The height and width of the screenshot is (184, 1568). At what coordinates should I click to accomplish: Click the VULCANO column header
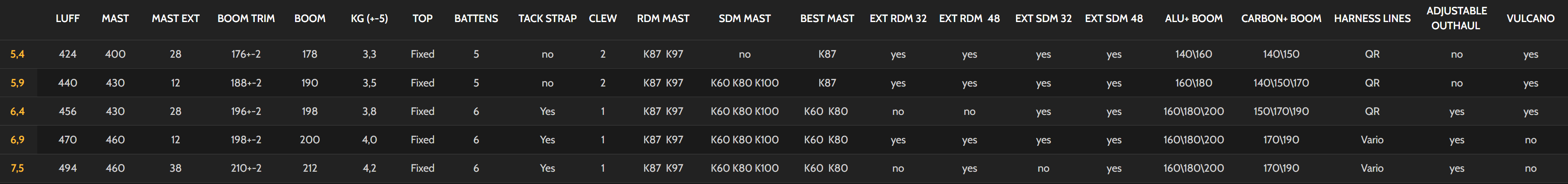coord(1530,19)
